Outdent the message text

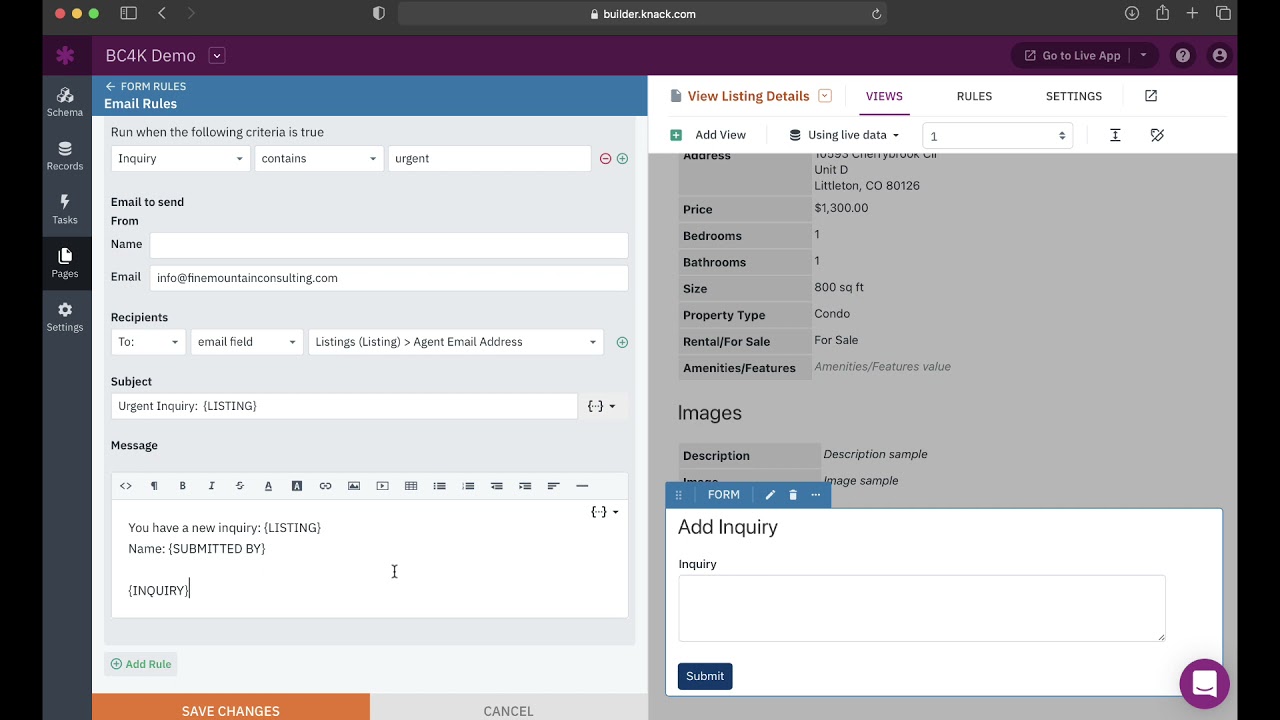coord(496,486)
